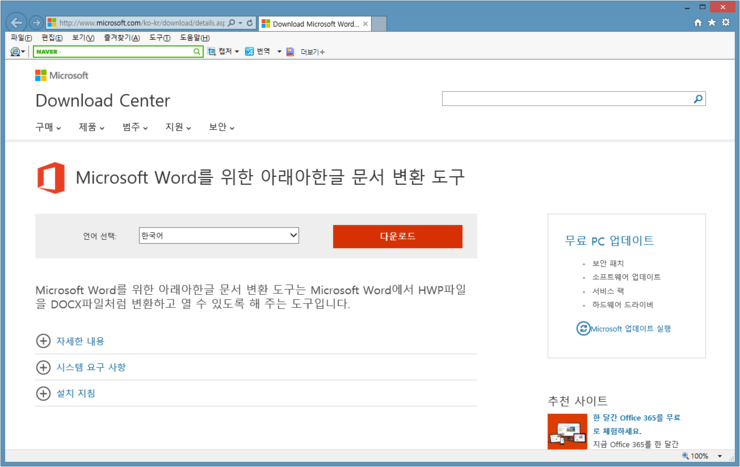The image size is (740, 467).
Task: Click the toolbar 더보기+ button
Action: coord(312,52)
